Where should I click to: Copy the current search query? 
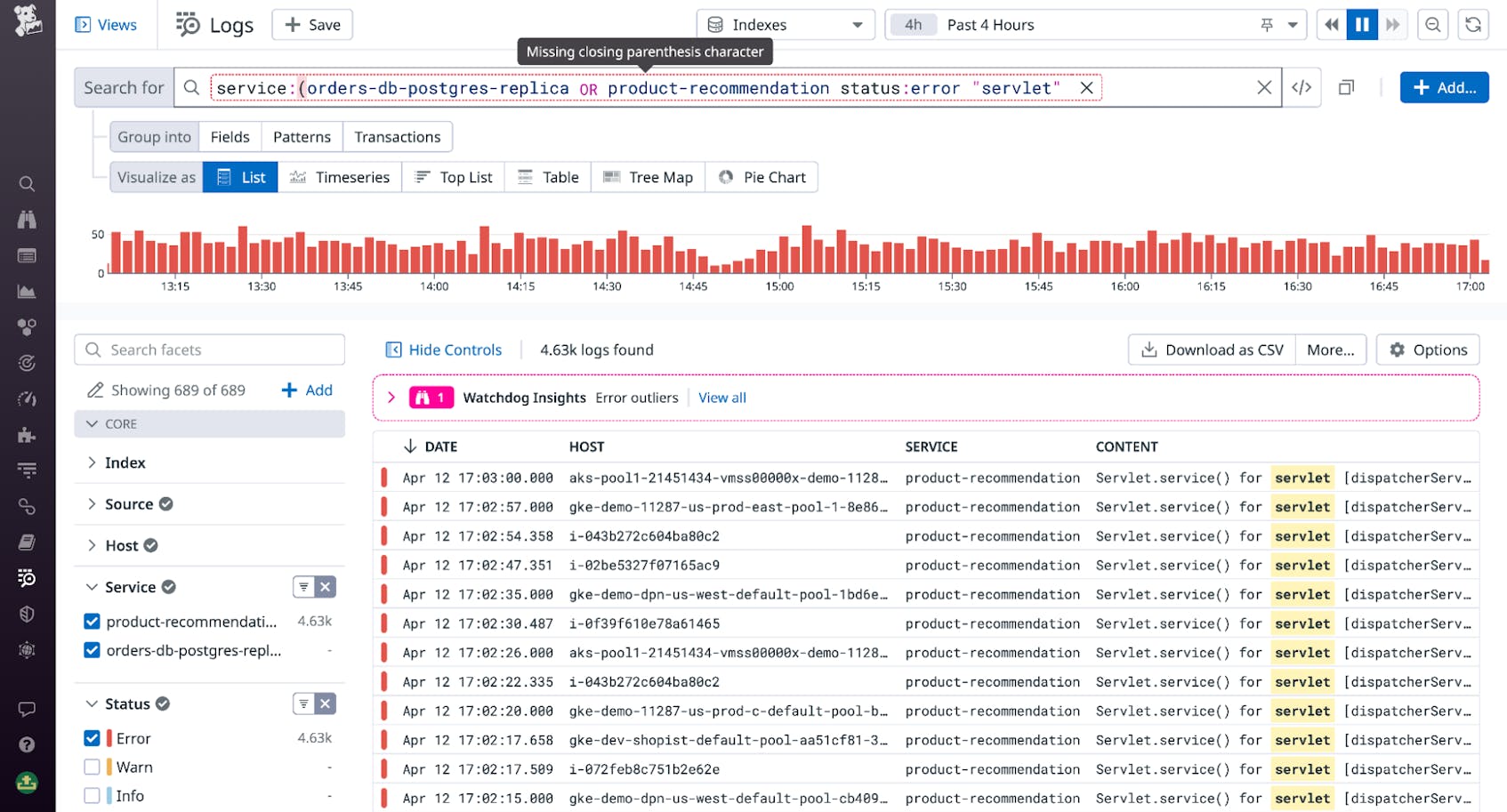pyautogui.click(x=1346, y=87)
